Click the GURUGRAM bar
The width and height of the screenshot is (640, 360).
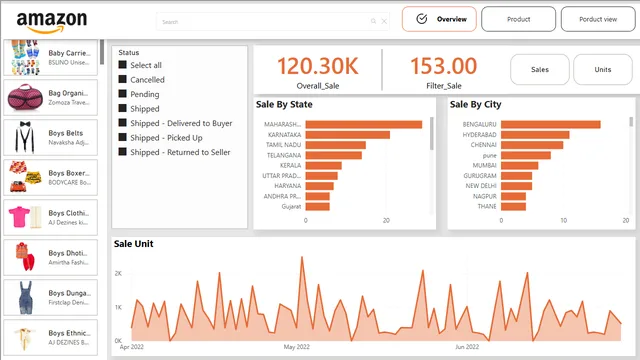point(516,176)
